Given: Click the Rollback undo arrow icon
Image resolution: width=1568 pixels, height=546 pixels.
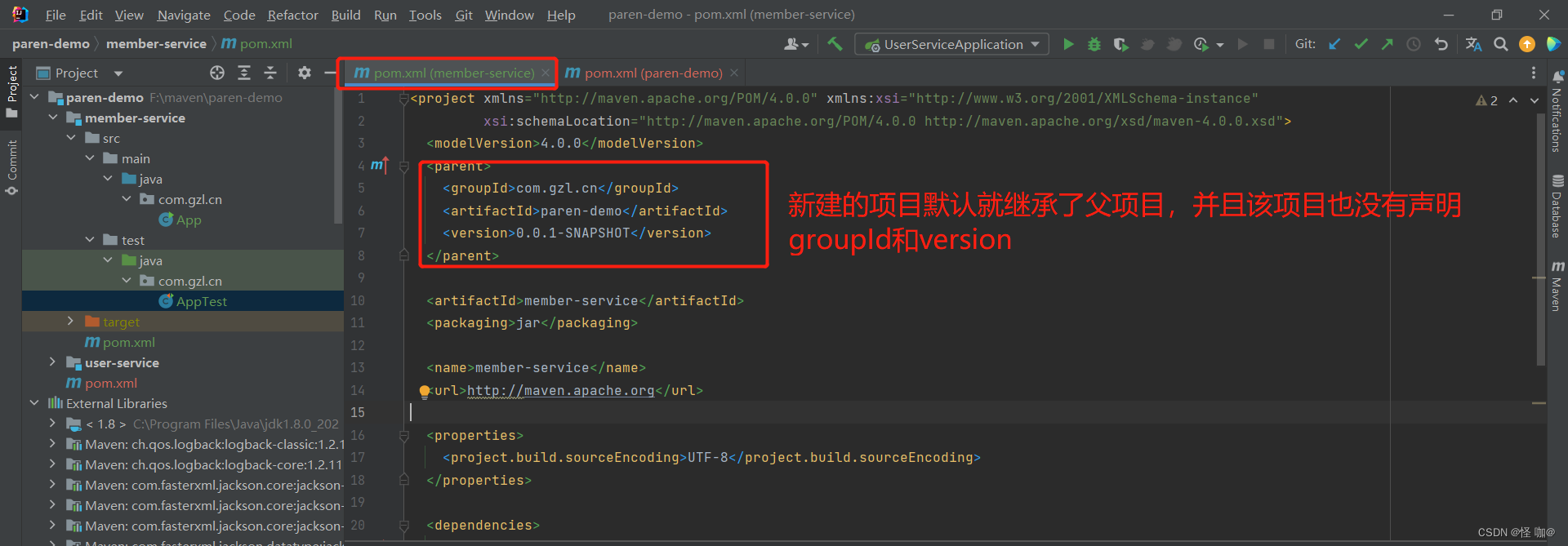Looking at the screenshot, I should (x=1441, y=44).
